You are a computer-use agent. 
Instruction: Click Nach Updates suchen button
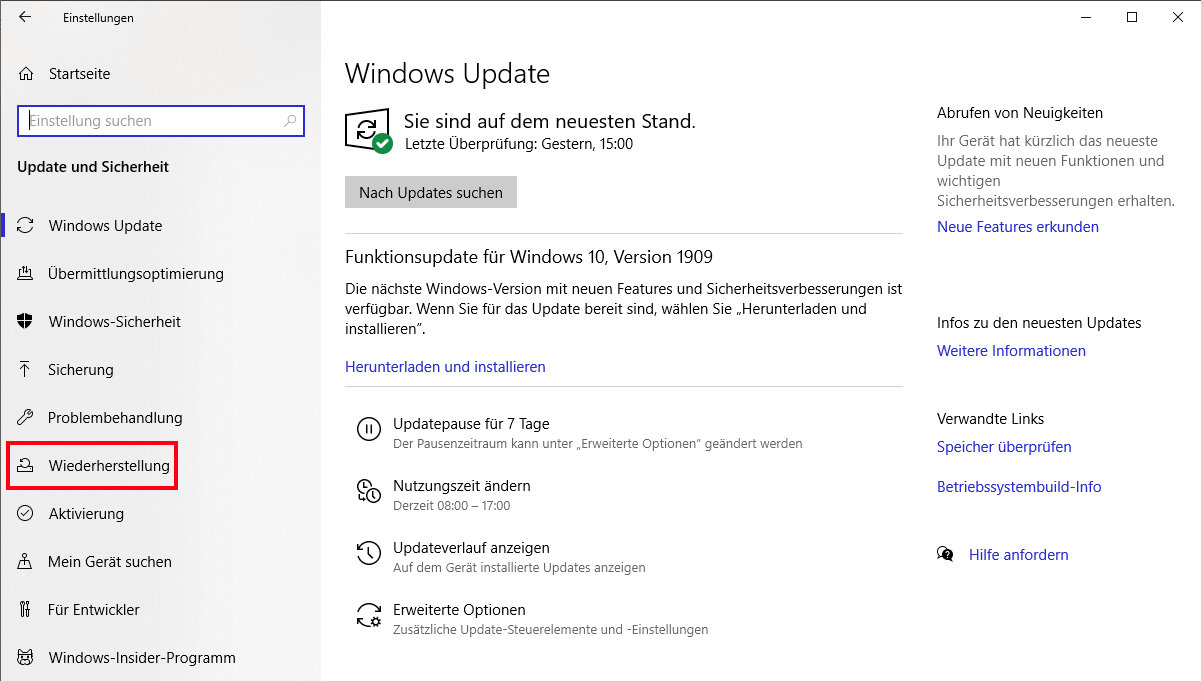431,192
